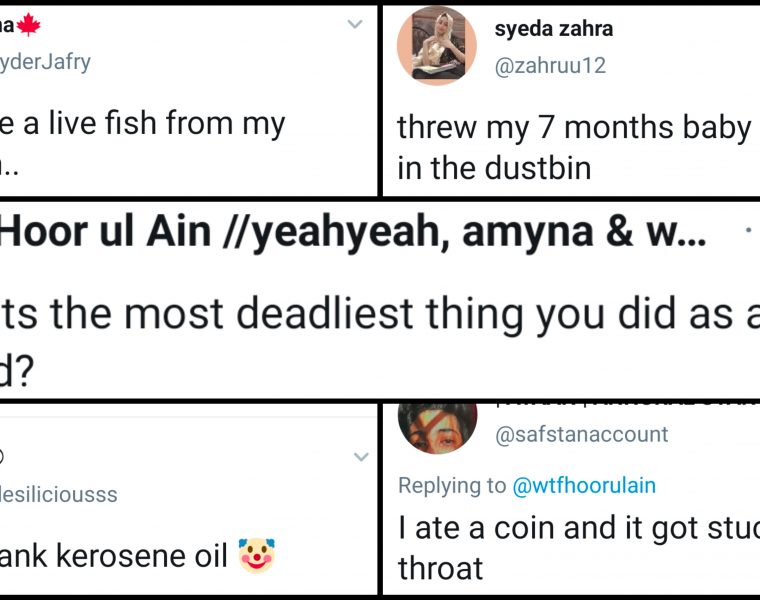Open the @safstanaccount profile picture

[437, 424]
